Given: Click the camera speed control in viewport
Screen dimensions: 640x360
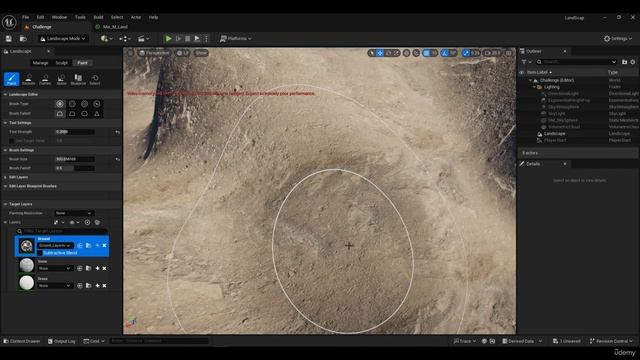Looking at the screenshot, I should 492,53.
